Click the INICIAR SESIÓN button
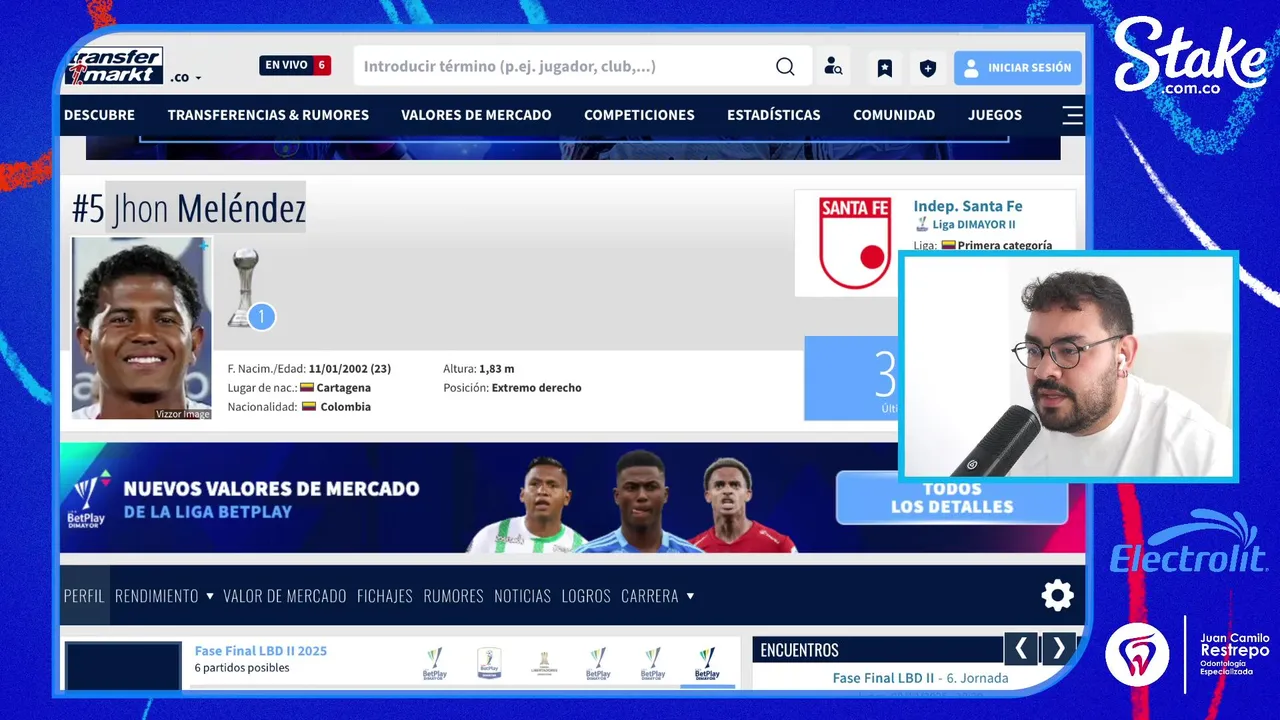 tap(1018, 68)
